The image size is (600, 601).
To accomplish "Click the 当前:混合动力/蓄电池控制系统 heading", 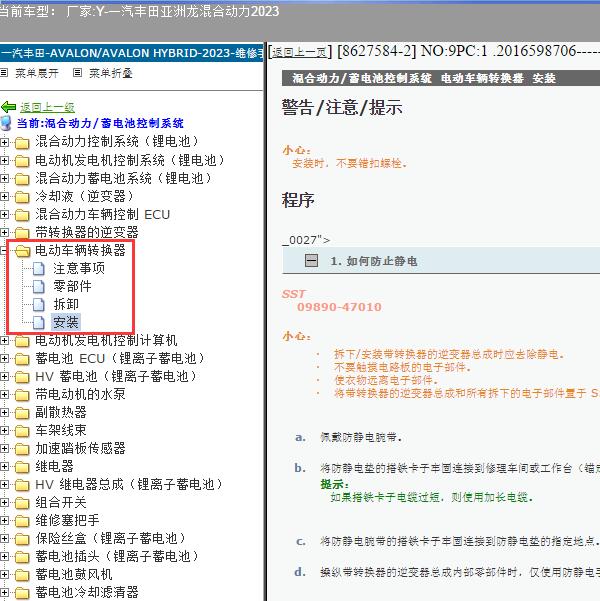I will (x=100, y=123).
